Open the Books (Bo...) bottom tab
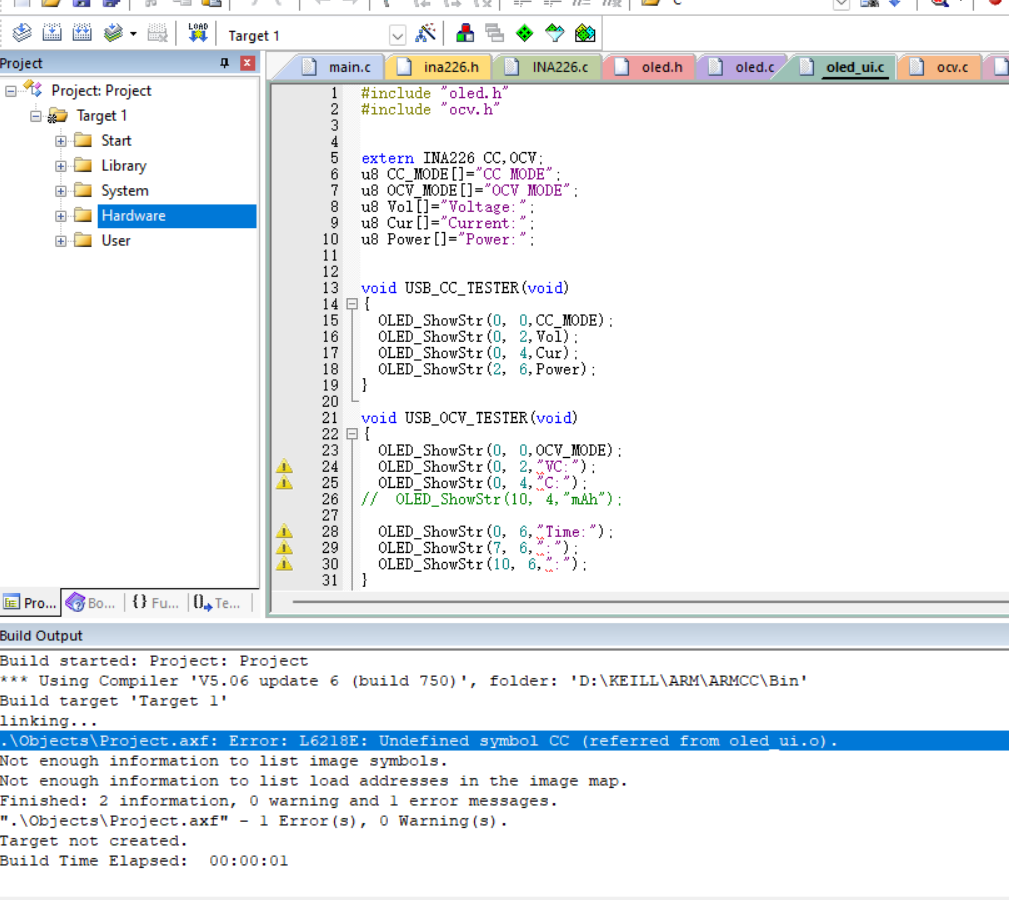1009x900 pixels. (91, 603)
